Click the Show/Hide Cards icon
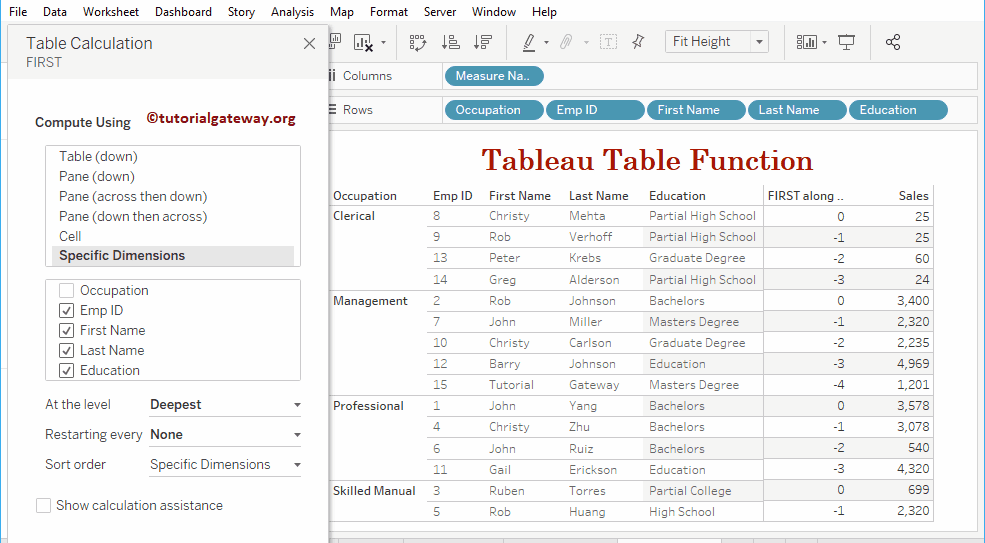Viewport: 985px width, 543px height. (x=807, y=42)
